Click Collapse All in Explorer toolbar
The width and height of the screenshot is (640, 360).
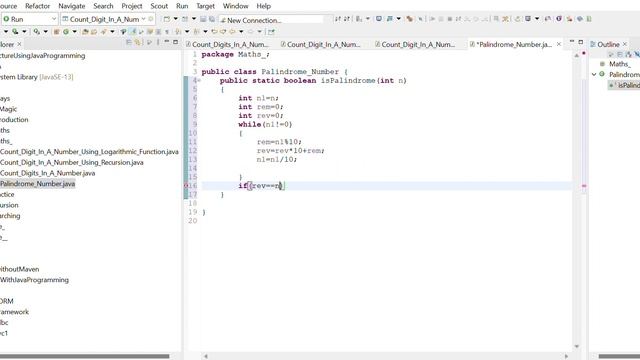click(129, 42)
